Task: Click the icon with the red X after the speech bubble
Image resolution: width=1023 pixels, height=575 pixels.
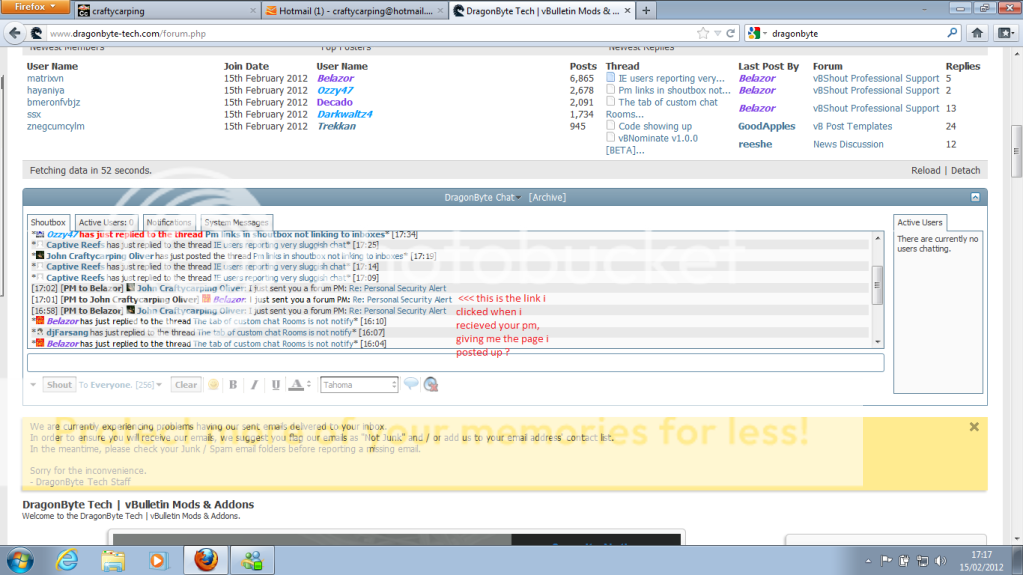Action: pyautogui.click(x=431, y=384)
